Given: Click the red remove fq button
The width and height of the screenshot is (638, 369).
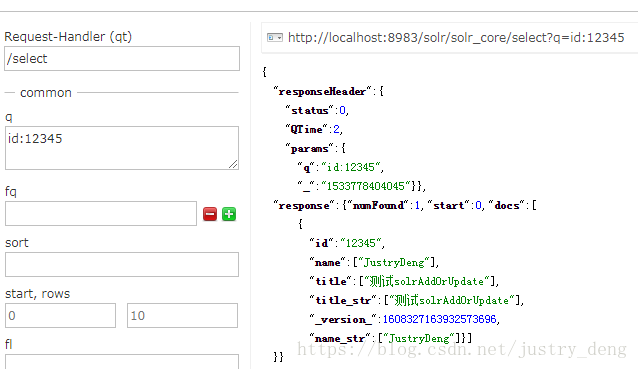Looking at the screenshot, I should coord(210,214).
